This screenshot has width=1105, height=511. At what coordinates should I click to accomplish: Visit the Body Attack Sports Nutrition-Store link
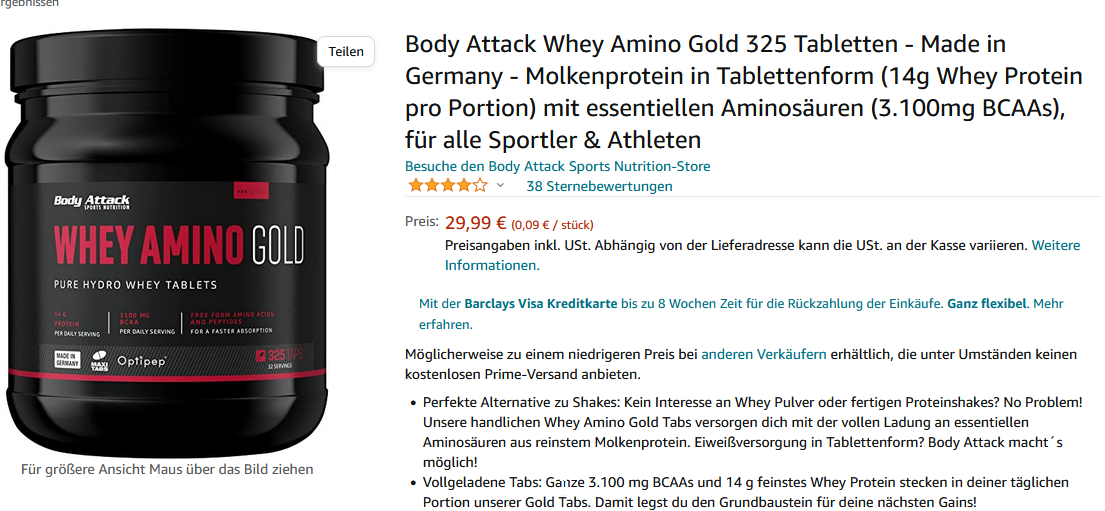557,166
